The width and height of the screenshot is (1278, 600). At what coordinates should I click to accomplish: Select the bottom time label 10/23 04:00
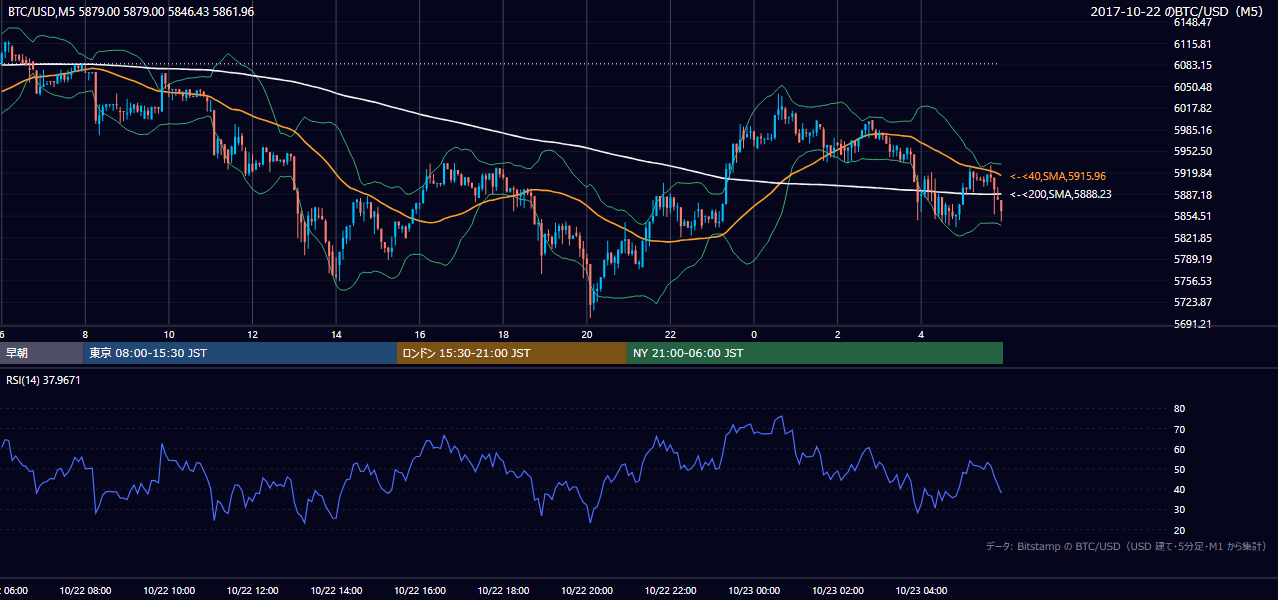point(921,591)
